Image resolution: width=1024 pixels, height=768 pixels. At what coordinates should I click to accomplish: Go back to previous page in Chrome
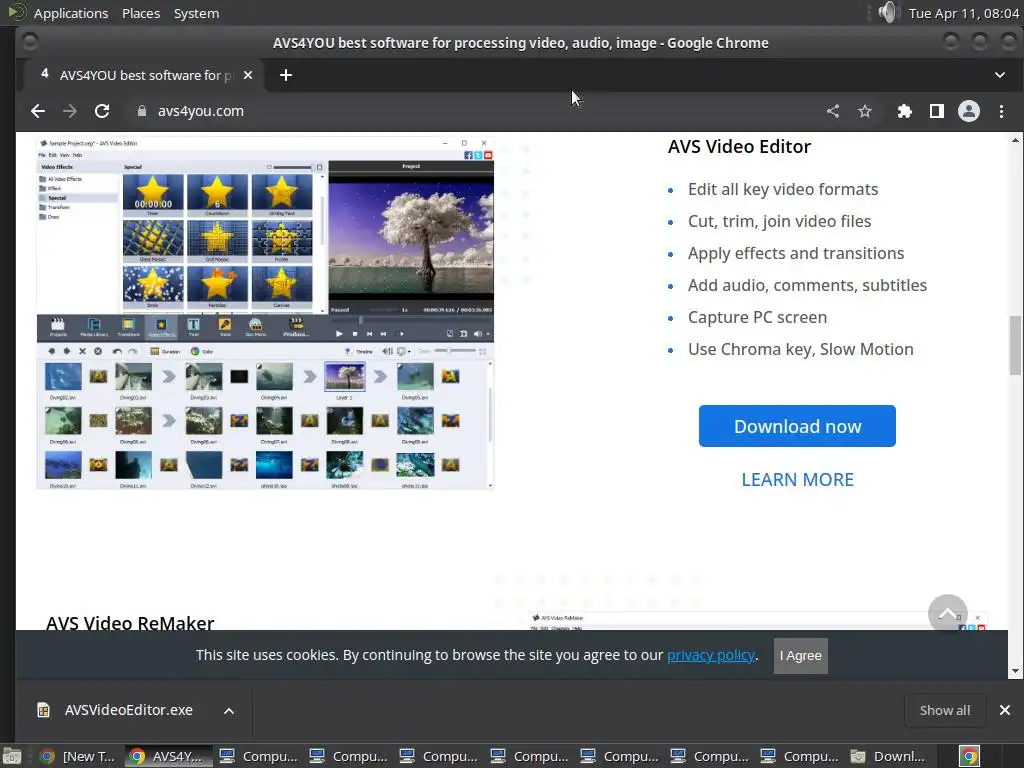click(38, 111)
